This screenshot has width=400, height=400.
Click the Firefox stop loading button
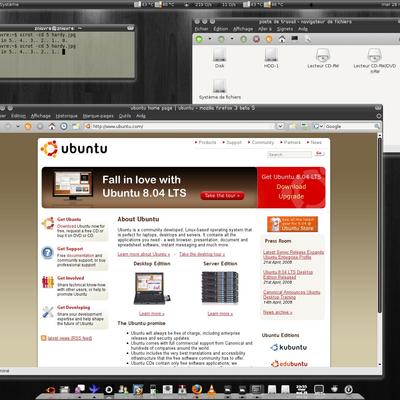[40, 126]
